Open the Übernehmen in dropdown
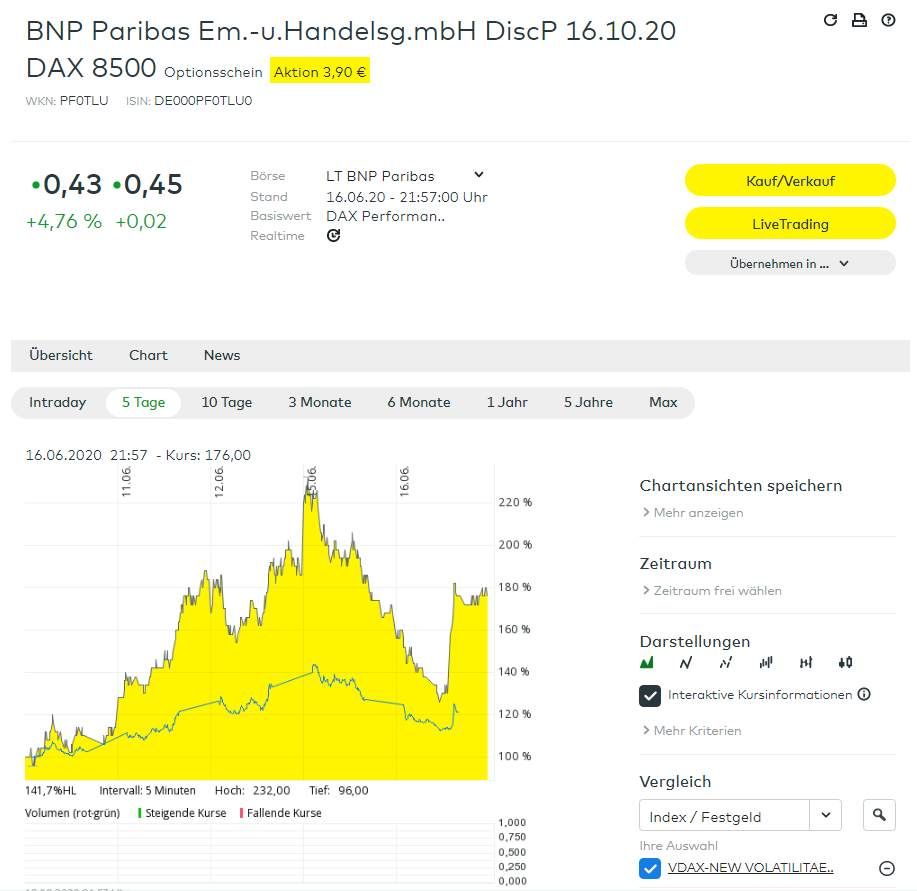917x891 pixels. 789,264
